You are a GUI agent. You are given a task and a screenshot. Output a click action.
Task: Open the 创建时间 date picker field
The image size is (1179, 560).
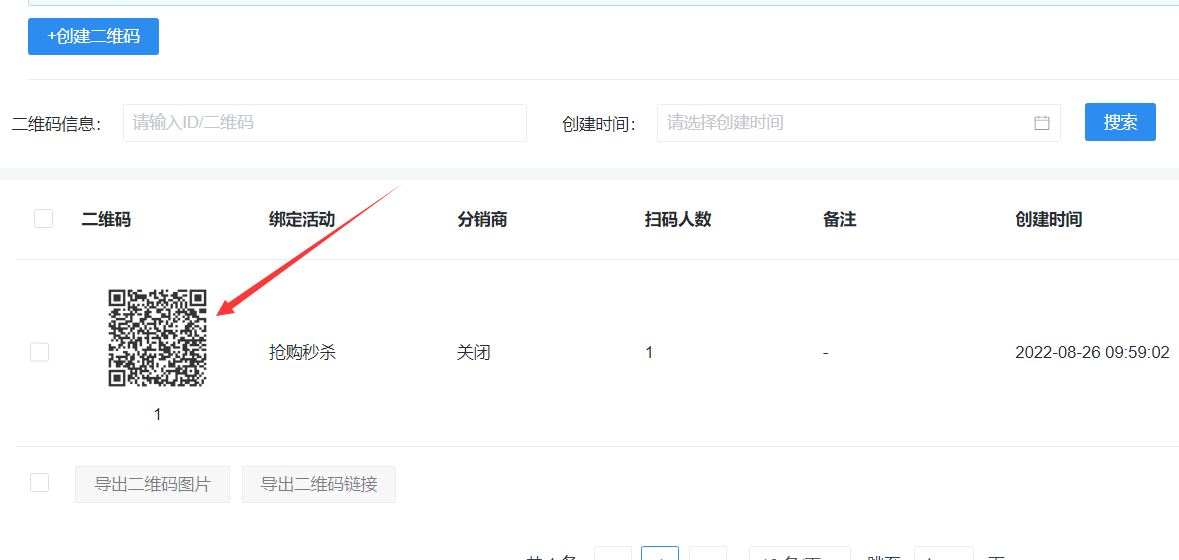coord(859,123)
